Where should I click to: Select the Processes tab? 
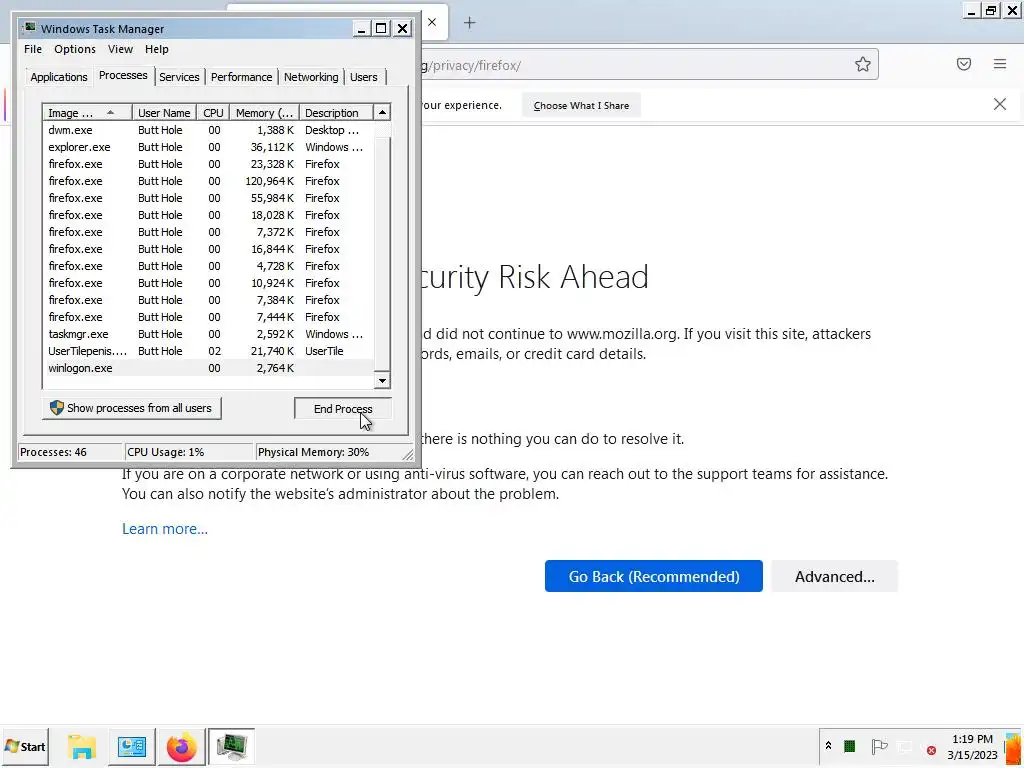(x=123, y=75)
